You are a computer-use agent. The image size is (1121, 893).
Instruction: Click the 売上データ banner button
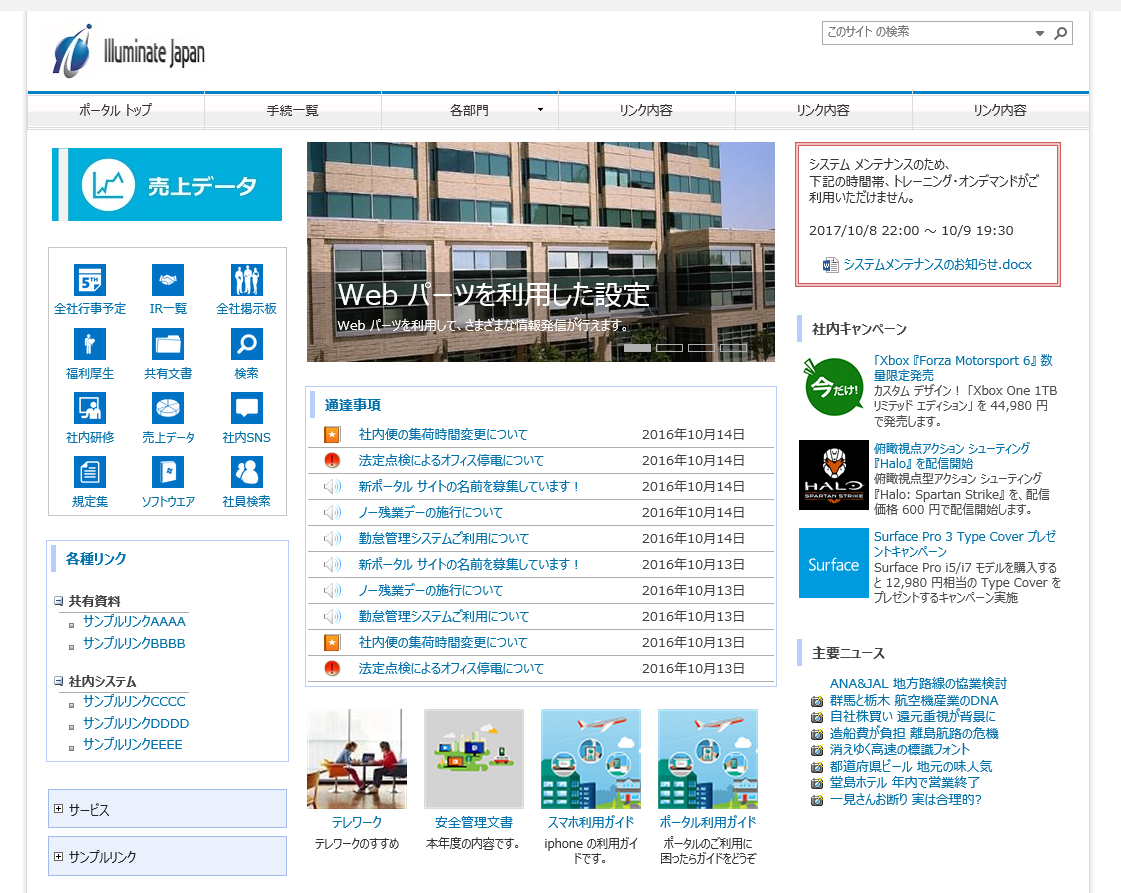167,185
